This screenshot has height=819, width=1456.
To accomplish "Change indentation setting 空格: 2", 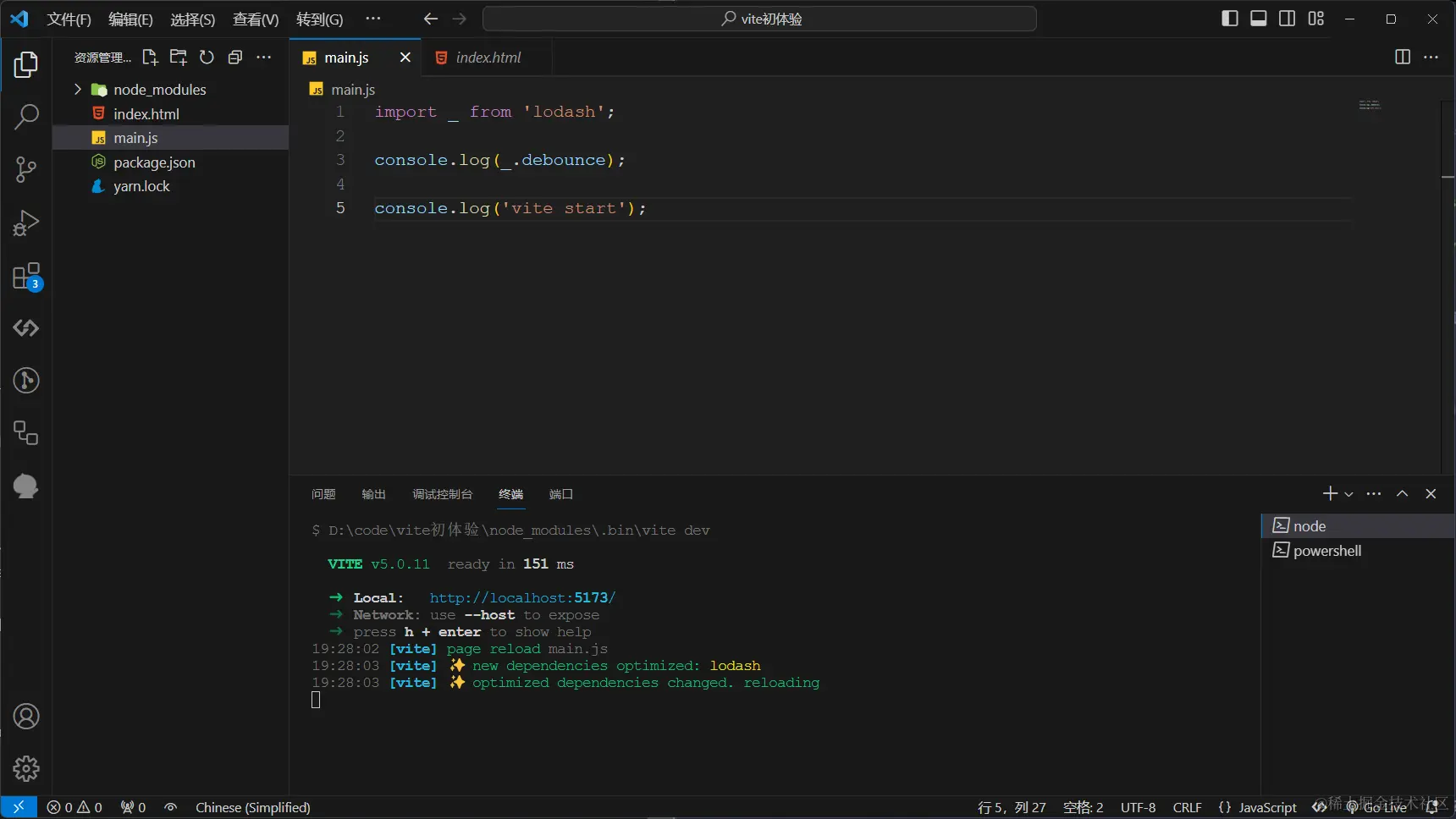I will [1083, 807].
